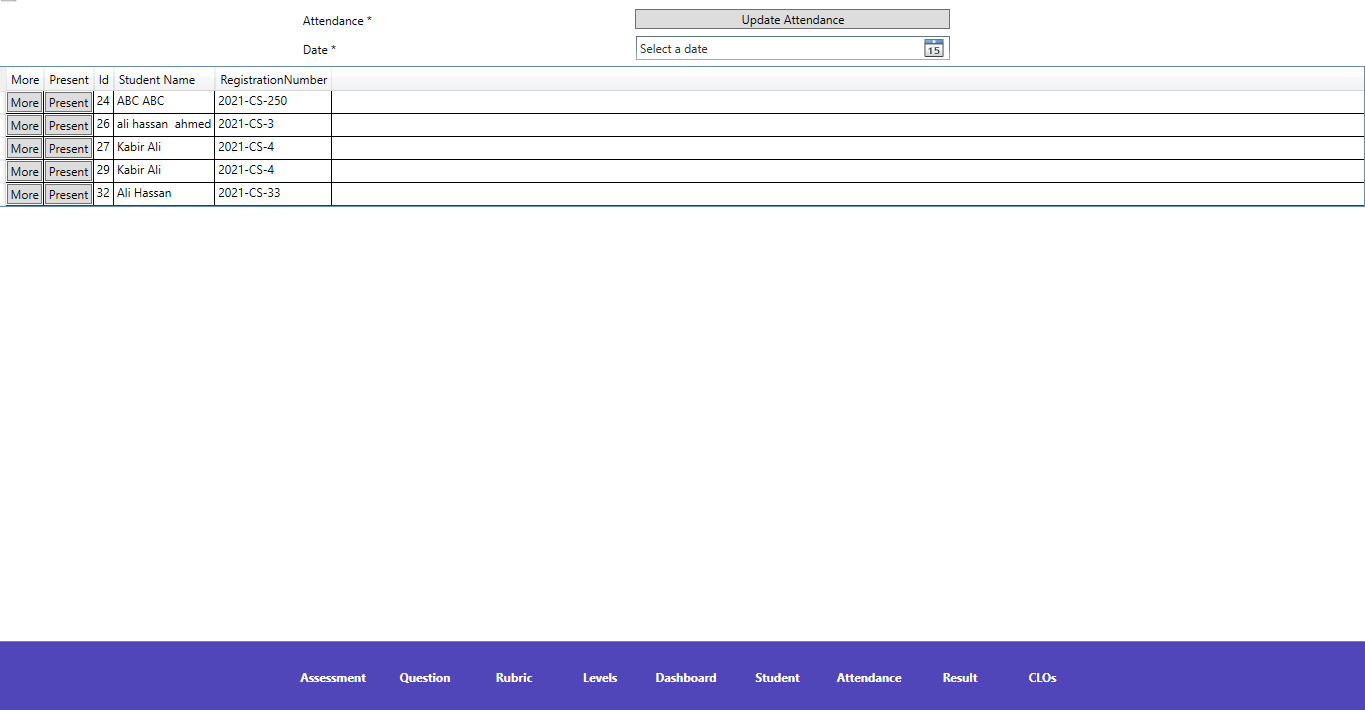Sort by the Student Name column header
Viewport: 1365px width, 710px height.
pyautogui.click(x=164, y=80)
